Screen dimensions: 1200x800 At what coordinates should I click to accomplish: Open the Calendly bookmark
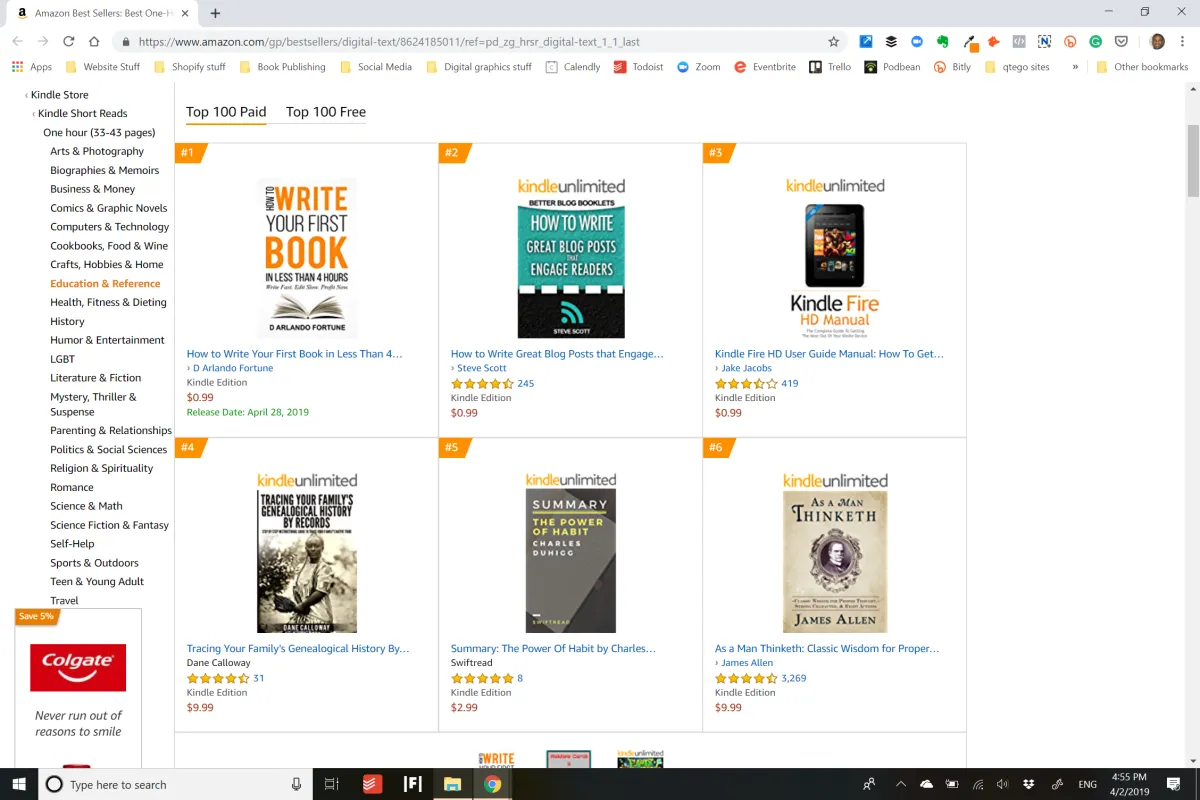pyautogui.click(x=573, y=67)
